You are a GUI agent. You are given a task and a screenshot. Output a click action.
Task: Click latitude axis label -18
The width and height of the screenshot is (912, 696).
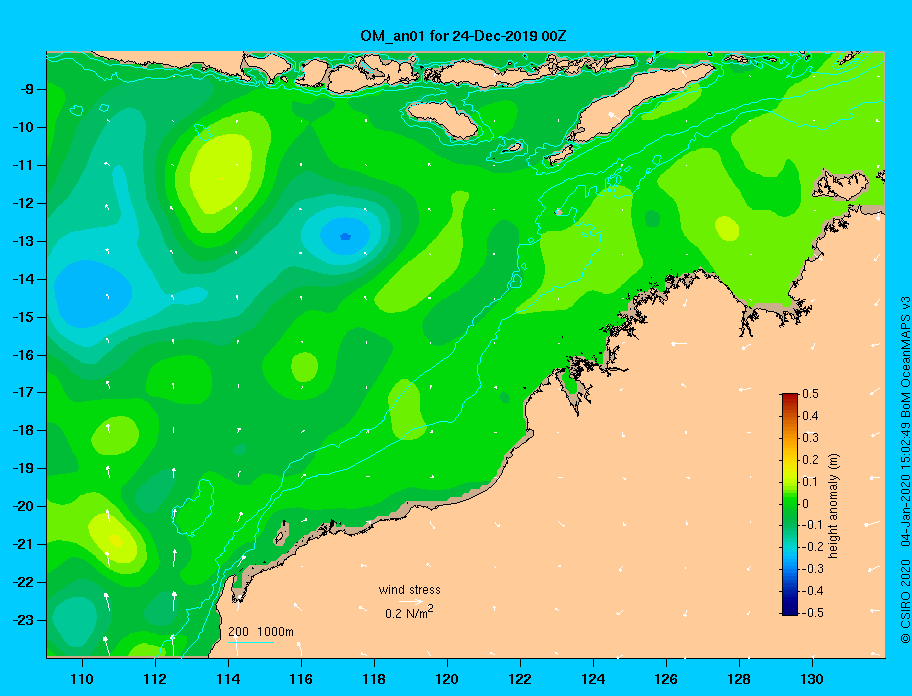[23, 431]
